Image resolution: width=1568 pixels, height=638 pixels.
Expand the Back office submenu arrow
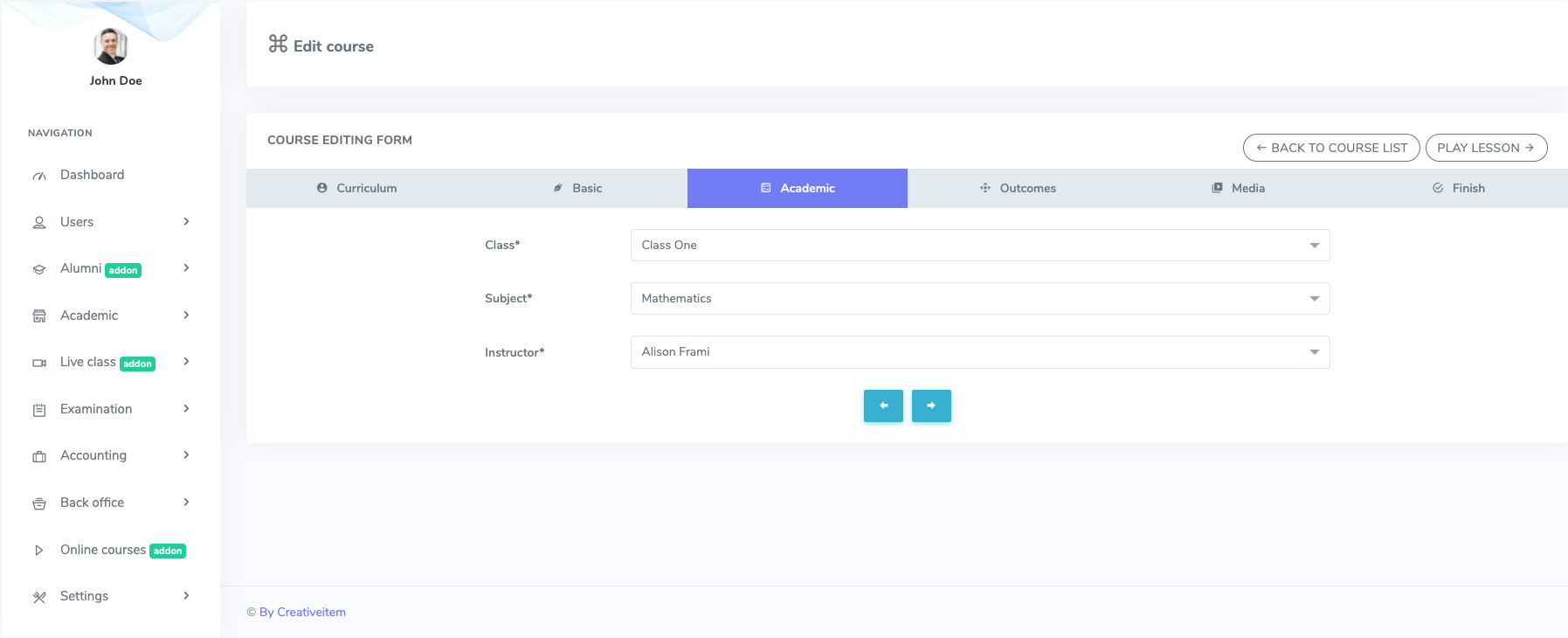186,503
